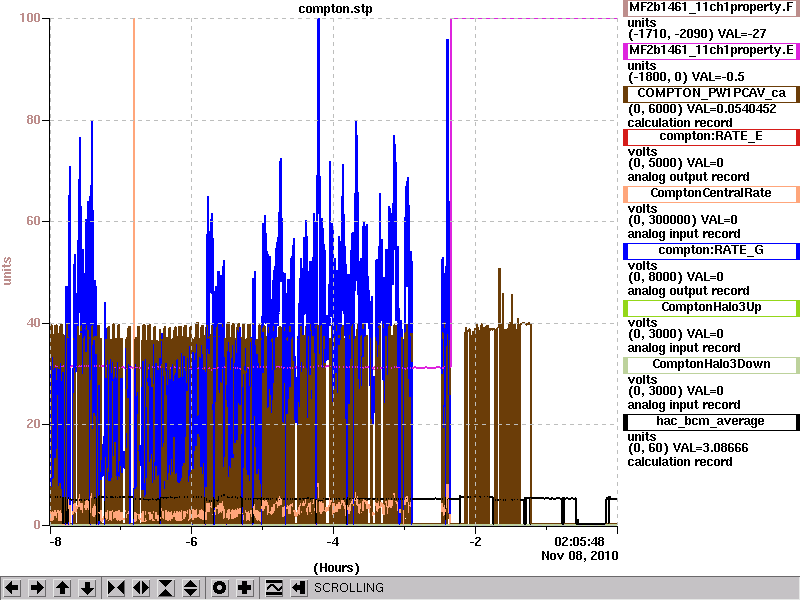Click the VAL=0.0540452 reading
The width and height of the screenshot is (800, 600).
[x=732, y=109]
